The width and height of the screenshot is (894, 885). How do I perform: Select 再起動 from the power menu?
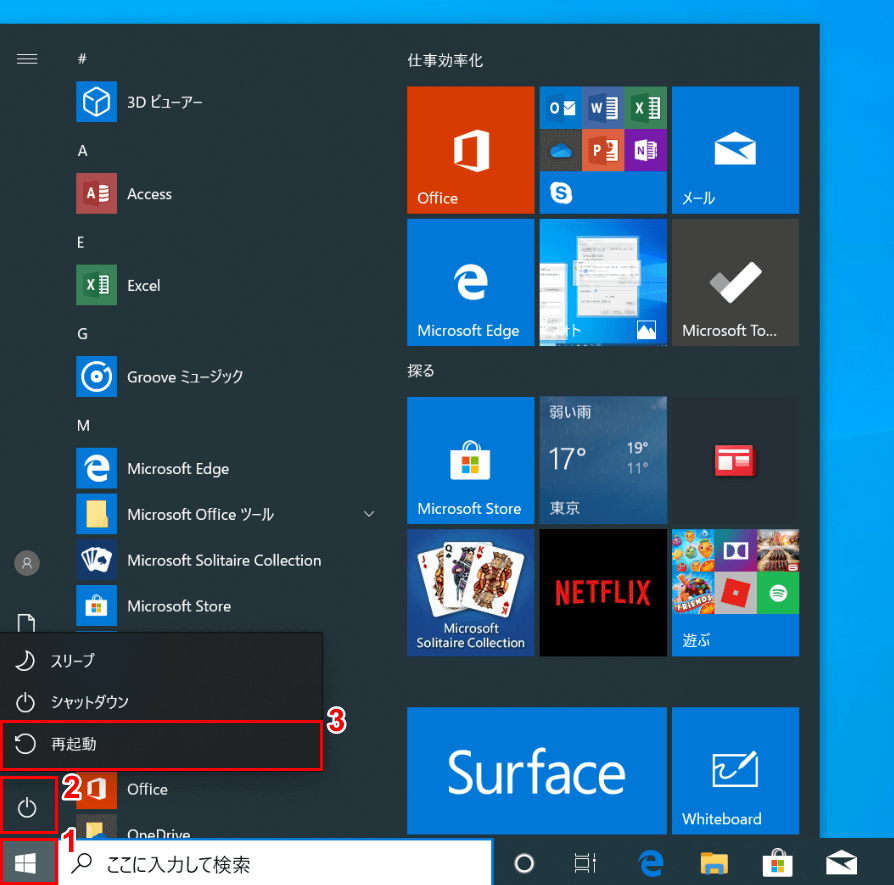tap(162, 744)
